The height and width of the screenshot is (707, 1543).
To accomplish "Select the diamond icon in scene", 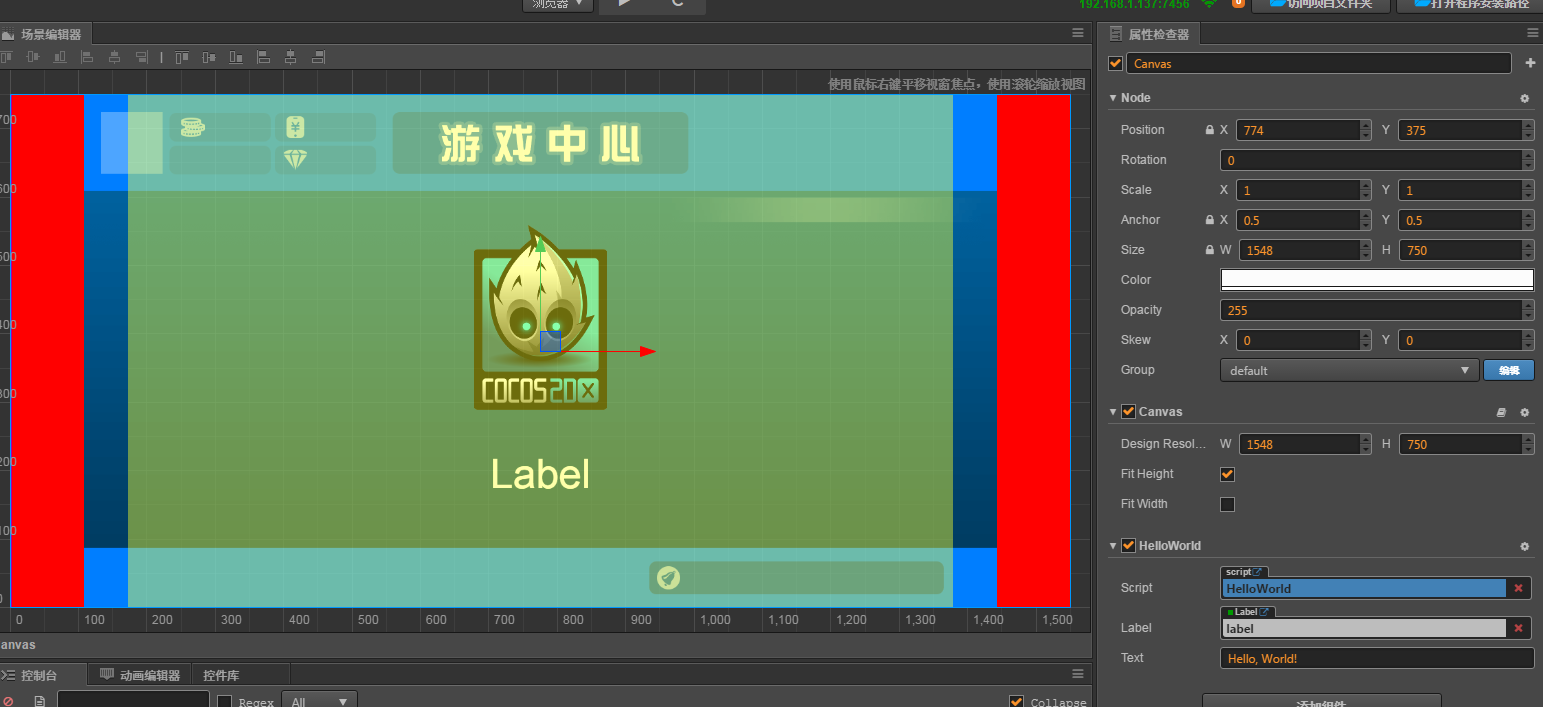I will 295,159.
